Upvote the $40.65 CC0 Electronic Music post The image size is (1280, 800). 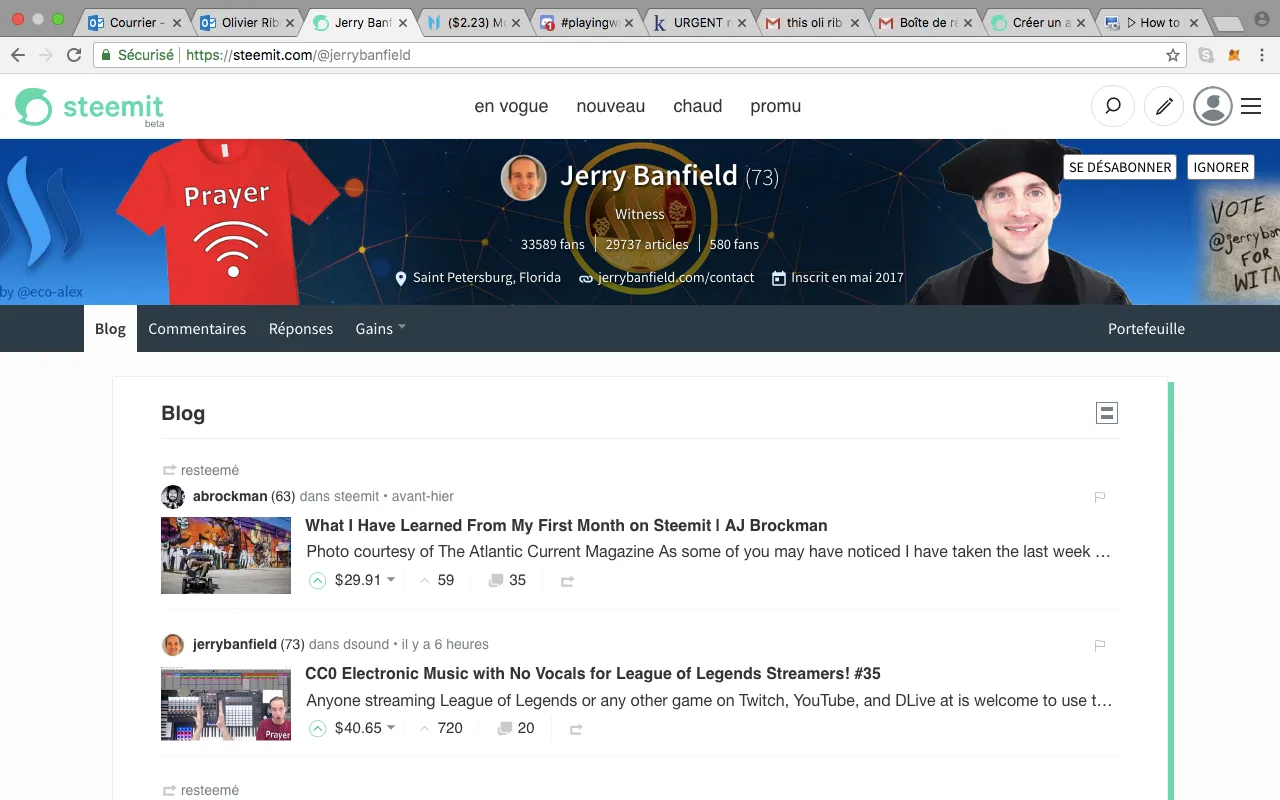pyautogui.click(x=317, y=728)
